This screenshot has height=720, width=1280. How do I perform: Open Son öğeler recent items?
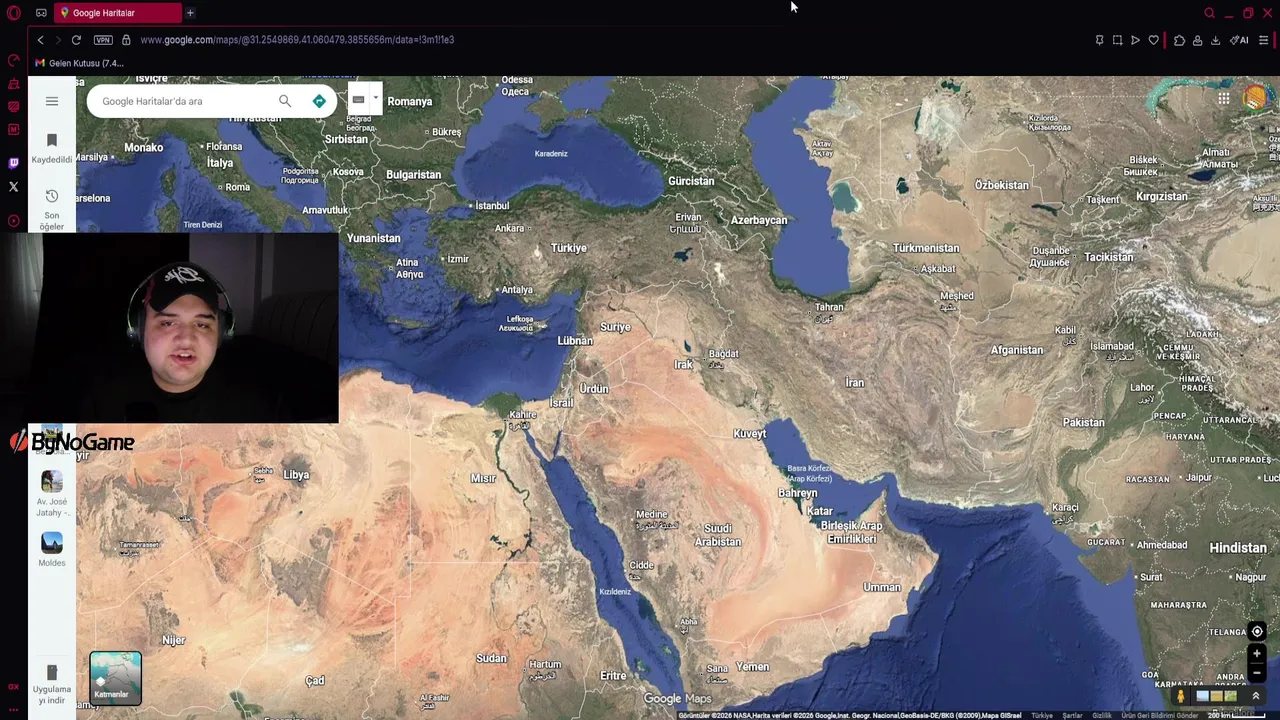coord(52,208)
